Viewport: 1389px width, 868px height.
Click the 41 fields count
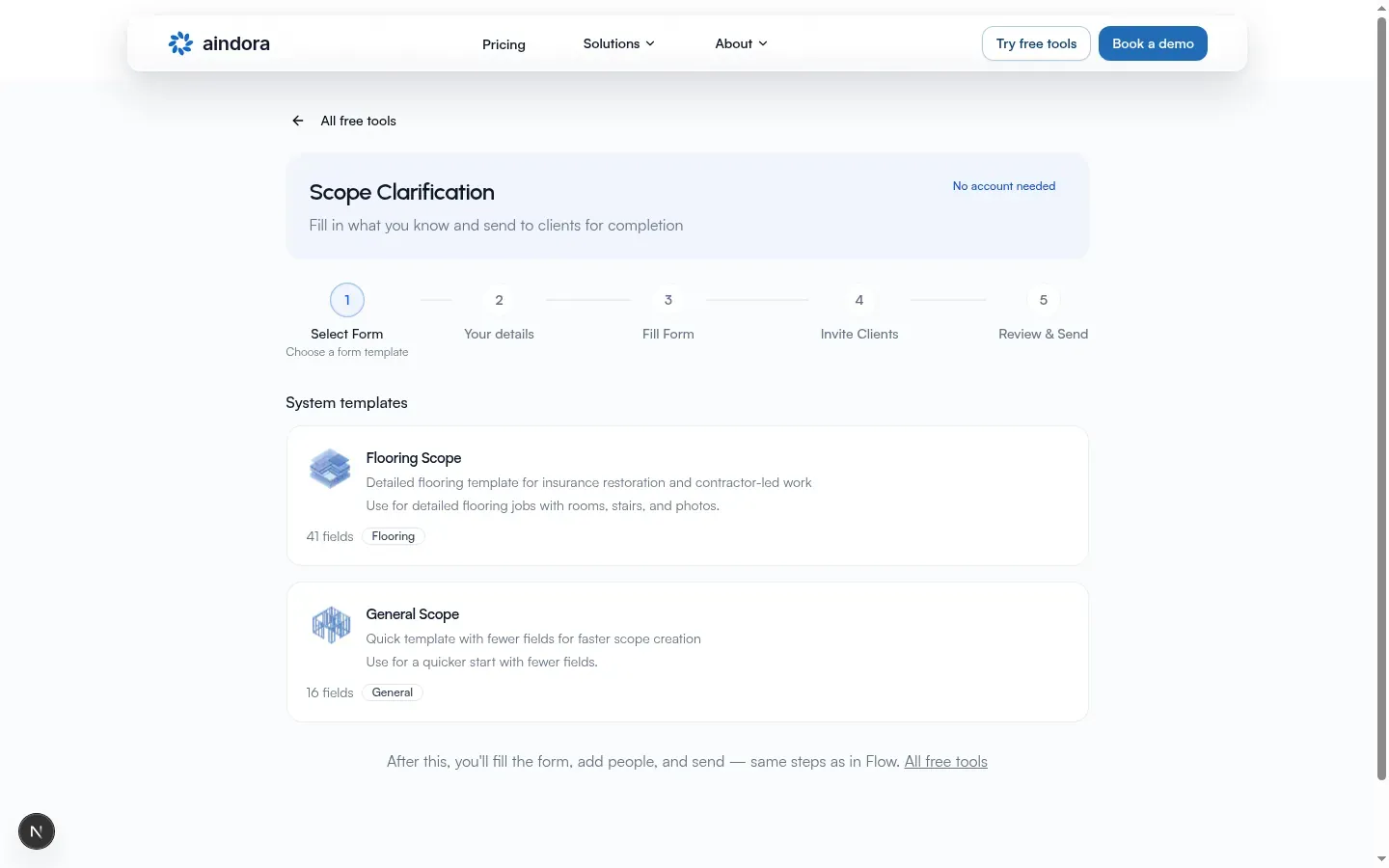330,536
